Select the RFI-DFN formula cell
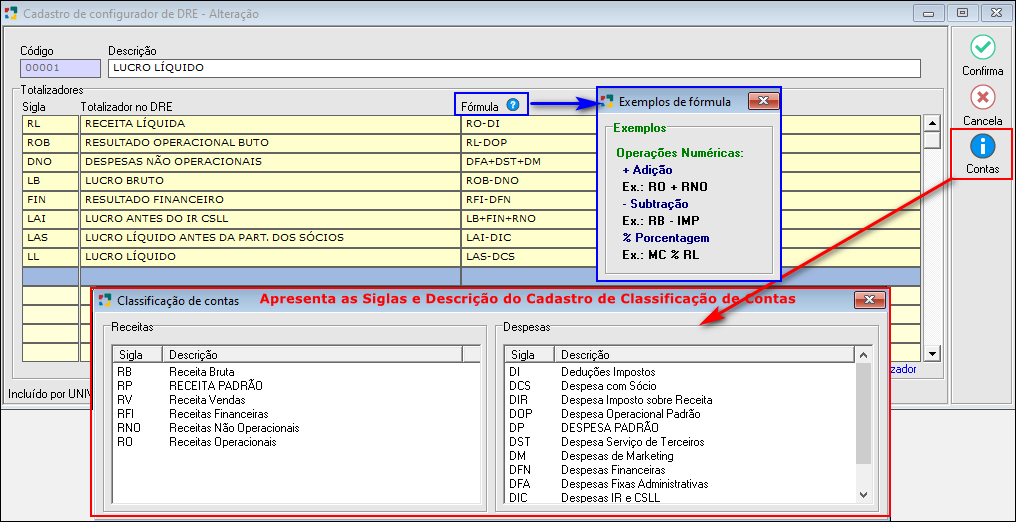The image size is (1016, 522). click(691, 199)
